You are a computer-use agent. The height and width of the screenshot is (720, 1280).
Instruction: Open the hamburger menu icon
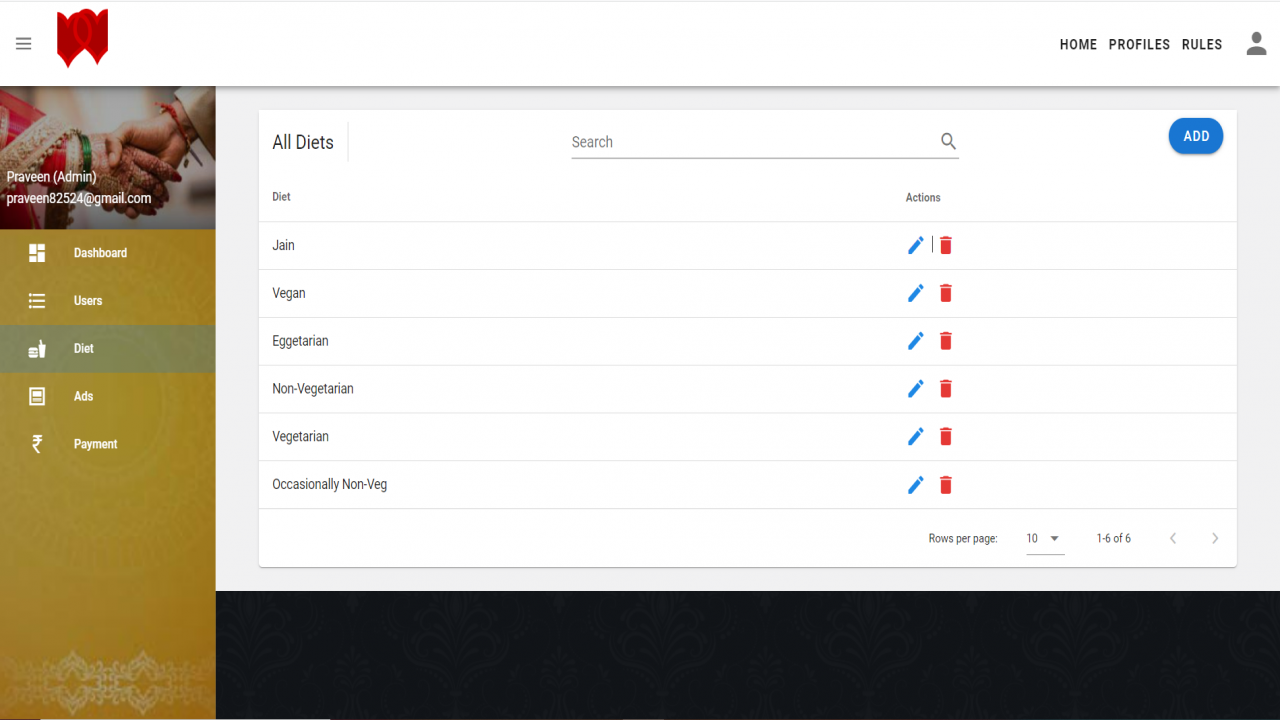(x=24, y=44)
